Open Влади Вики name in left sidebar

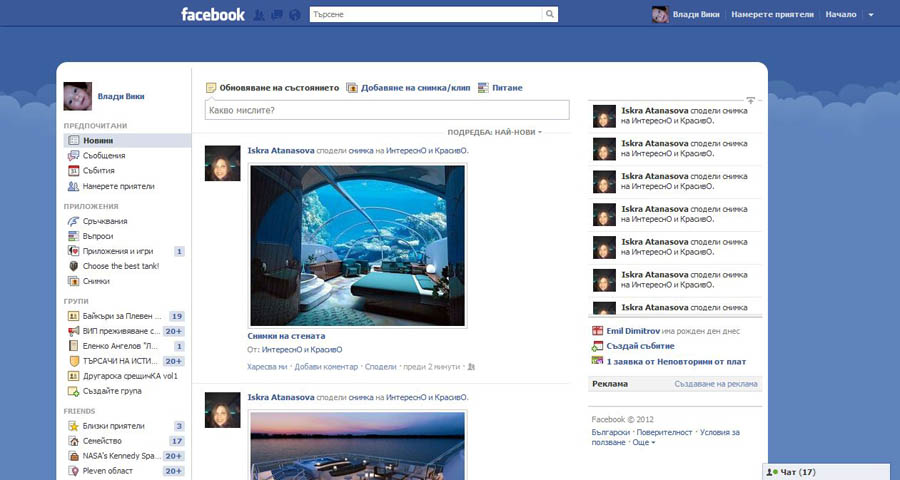(x=121, y=96)
